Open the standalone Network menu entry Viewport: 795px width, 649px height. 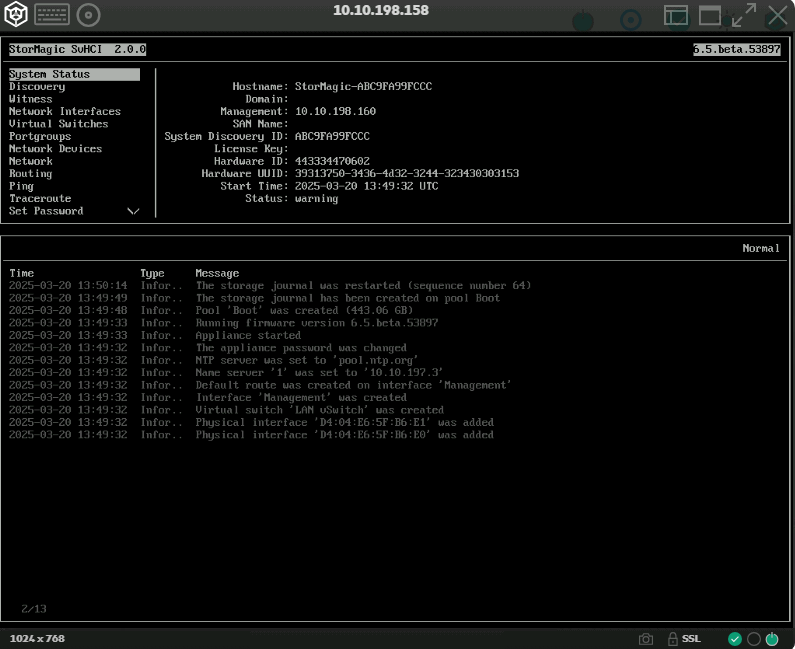[30, 161]
